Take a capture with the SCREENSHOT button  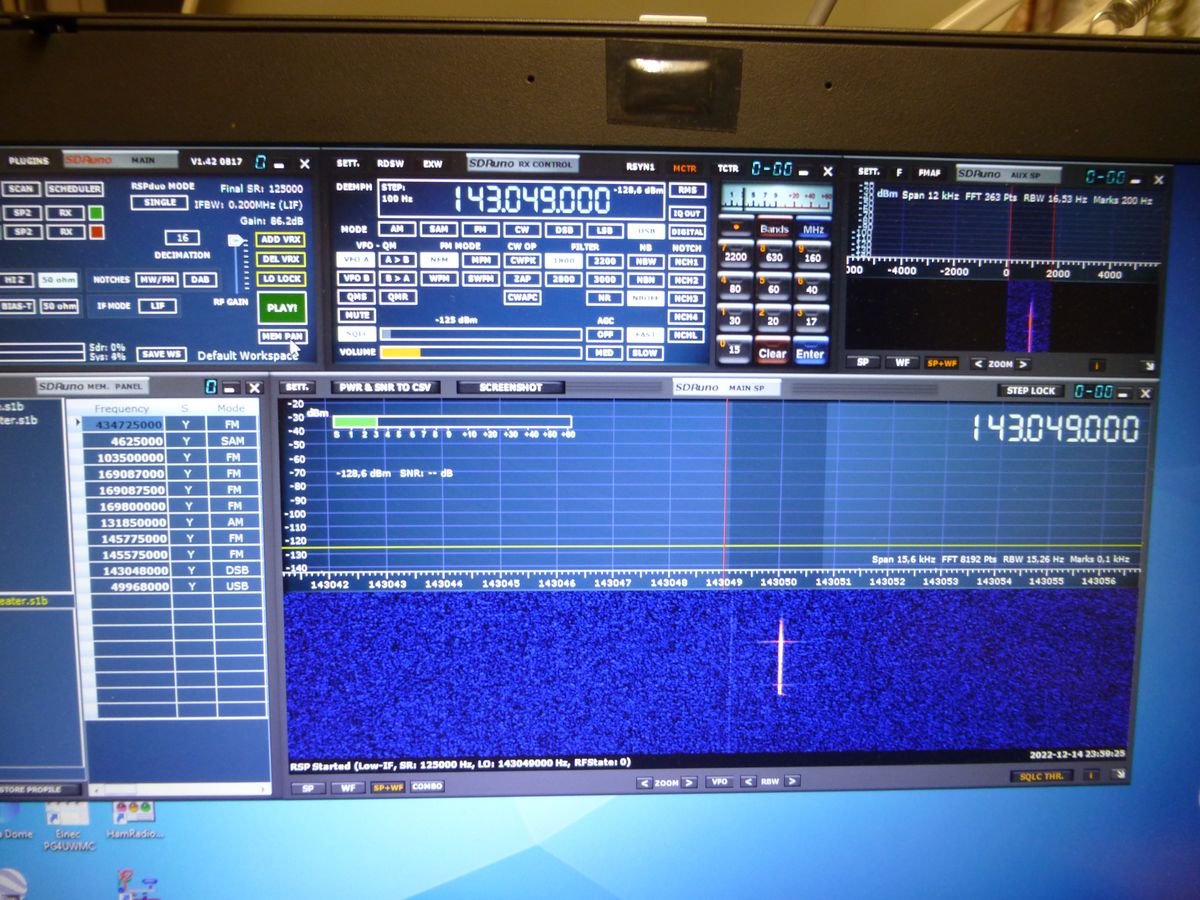pyautogui.click(x=511, y=387)
